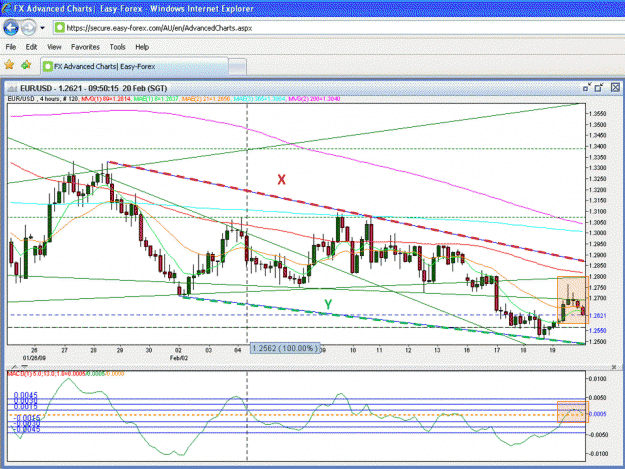The image size is (625, 469).
Task: Click the MAE(2) 21 orange indicator label
Action: pos(205,98)
